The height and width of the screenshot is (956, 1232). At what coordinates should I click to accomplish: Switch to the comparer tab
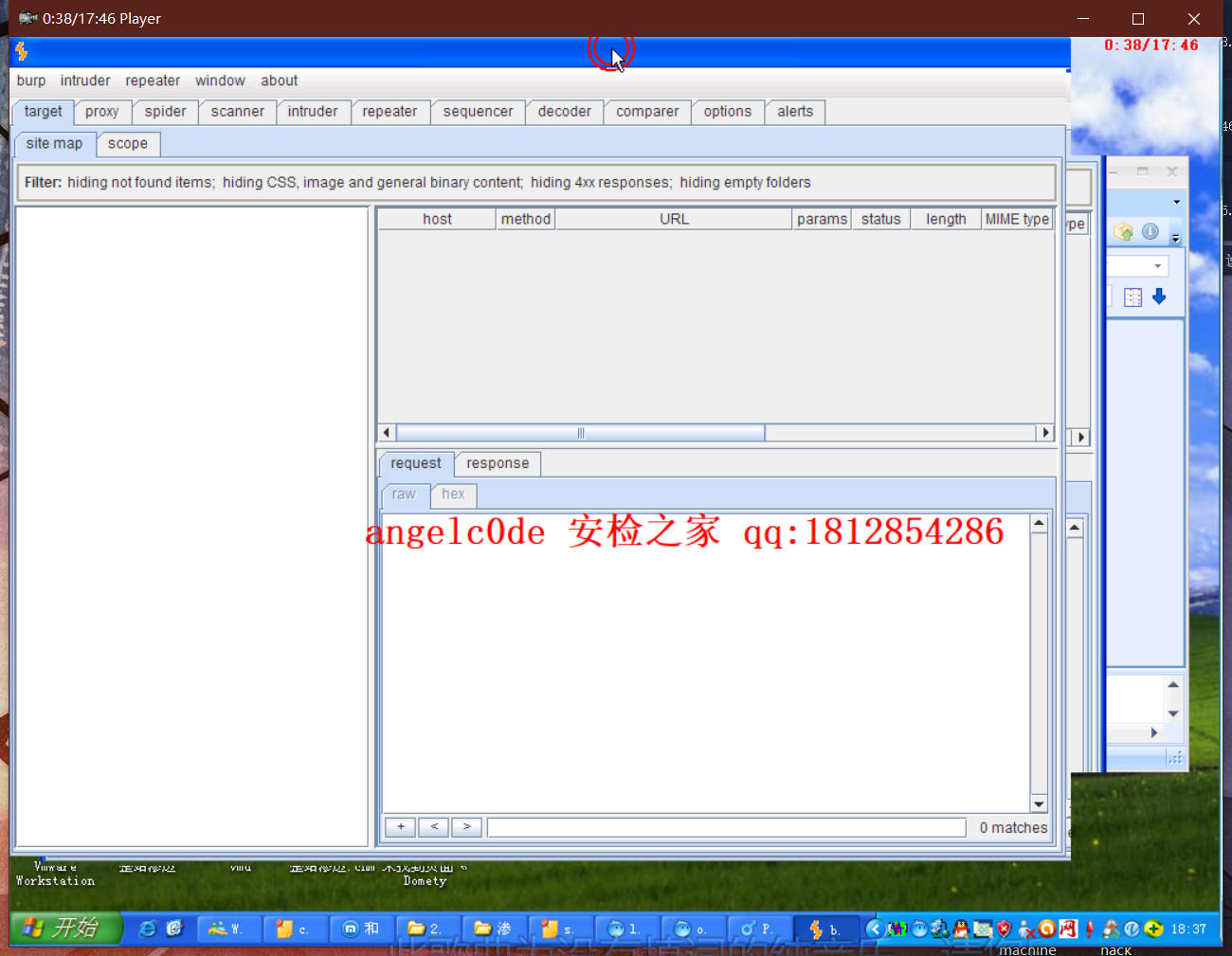647,112
